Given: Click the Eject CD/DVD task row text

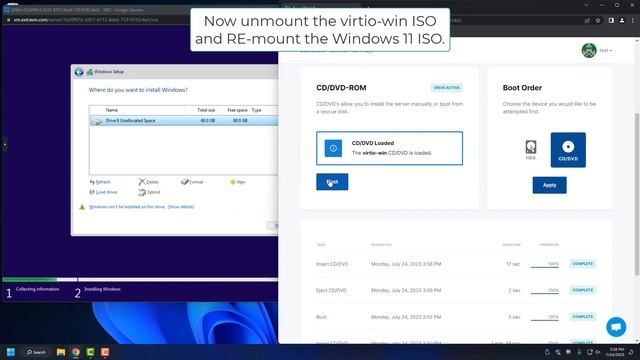Looking at the screenshot, I should pyautogui.click(x=331, y=290).
